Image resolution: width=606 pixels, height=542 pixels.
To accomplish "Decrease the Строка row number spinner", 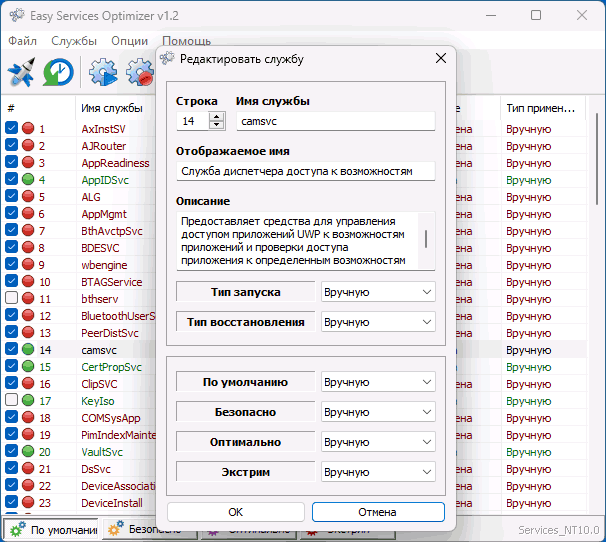I will [216, 125].
